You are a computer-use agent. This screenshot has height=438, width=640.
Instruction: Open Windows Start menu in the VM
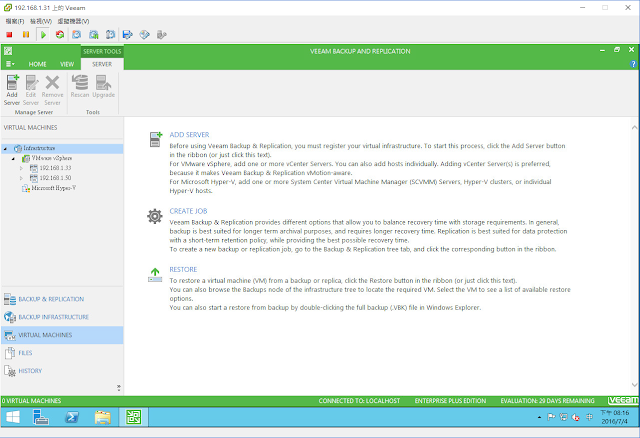tap(13, 417)
